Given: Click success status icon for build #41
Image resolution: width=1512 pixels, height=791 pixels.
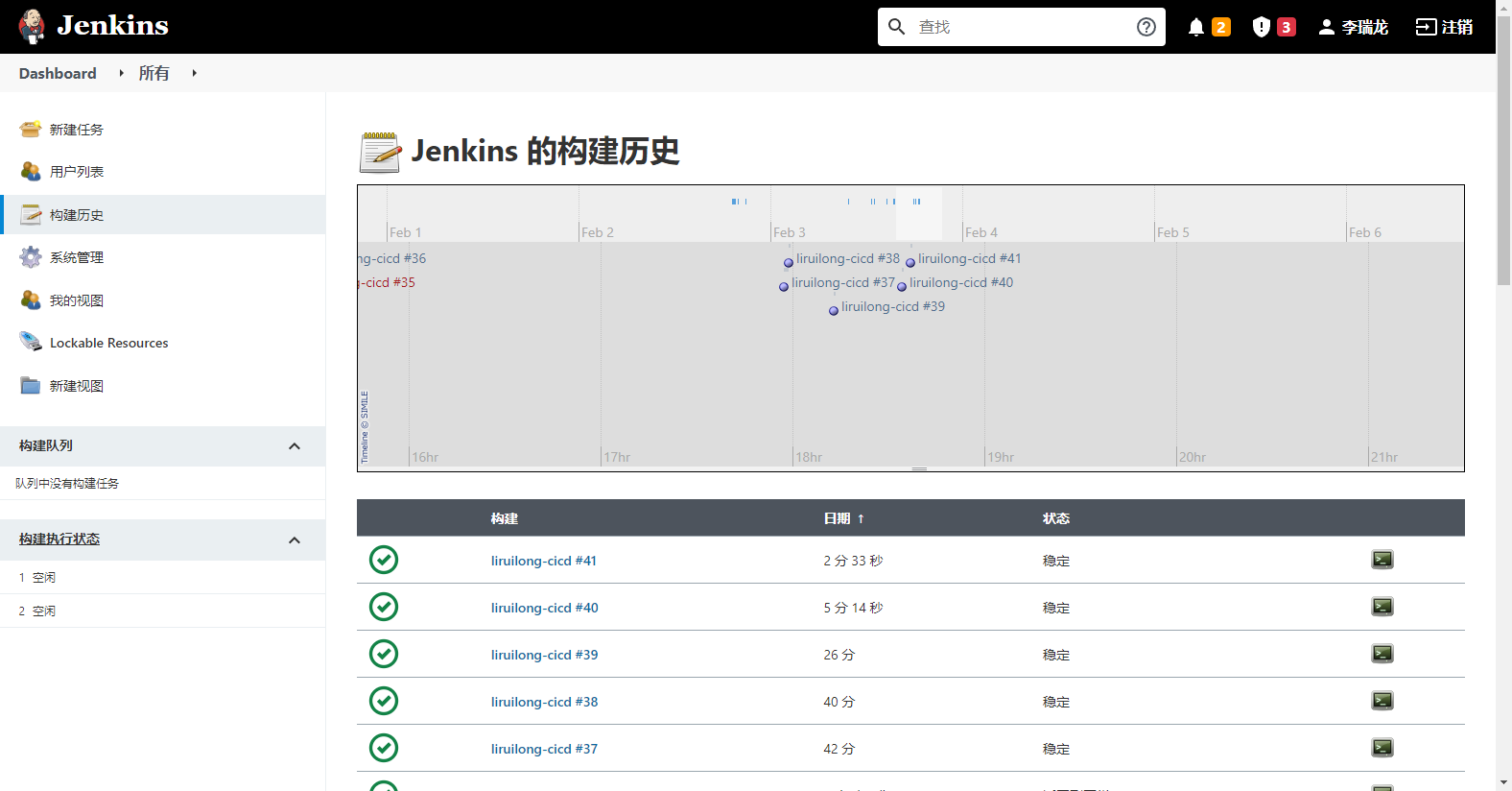Looking at the screenshot, I should [x=384, y=560].
